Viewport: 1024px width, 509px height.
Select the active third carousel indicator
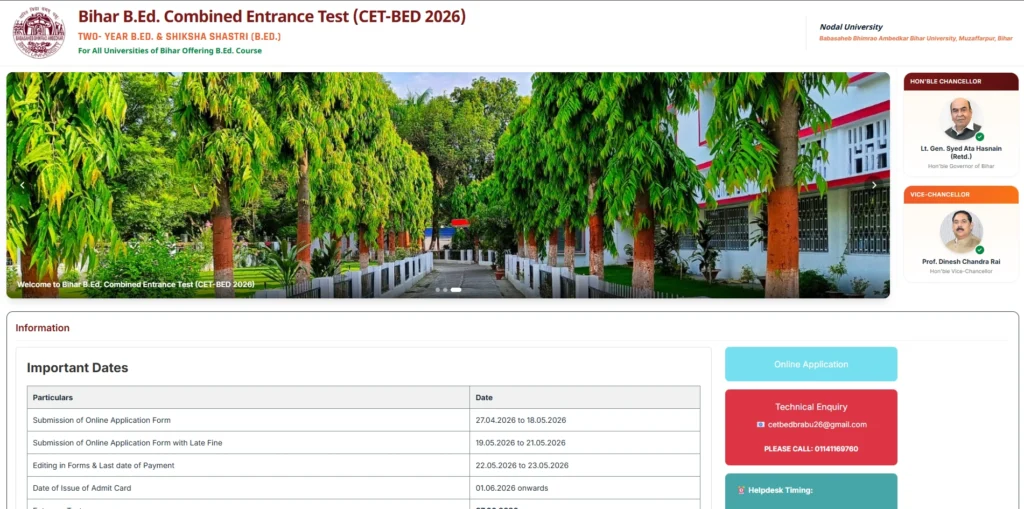(456, 289)
